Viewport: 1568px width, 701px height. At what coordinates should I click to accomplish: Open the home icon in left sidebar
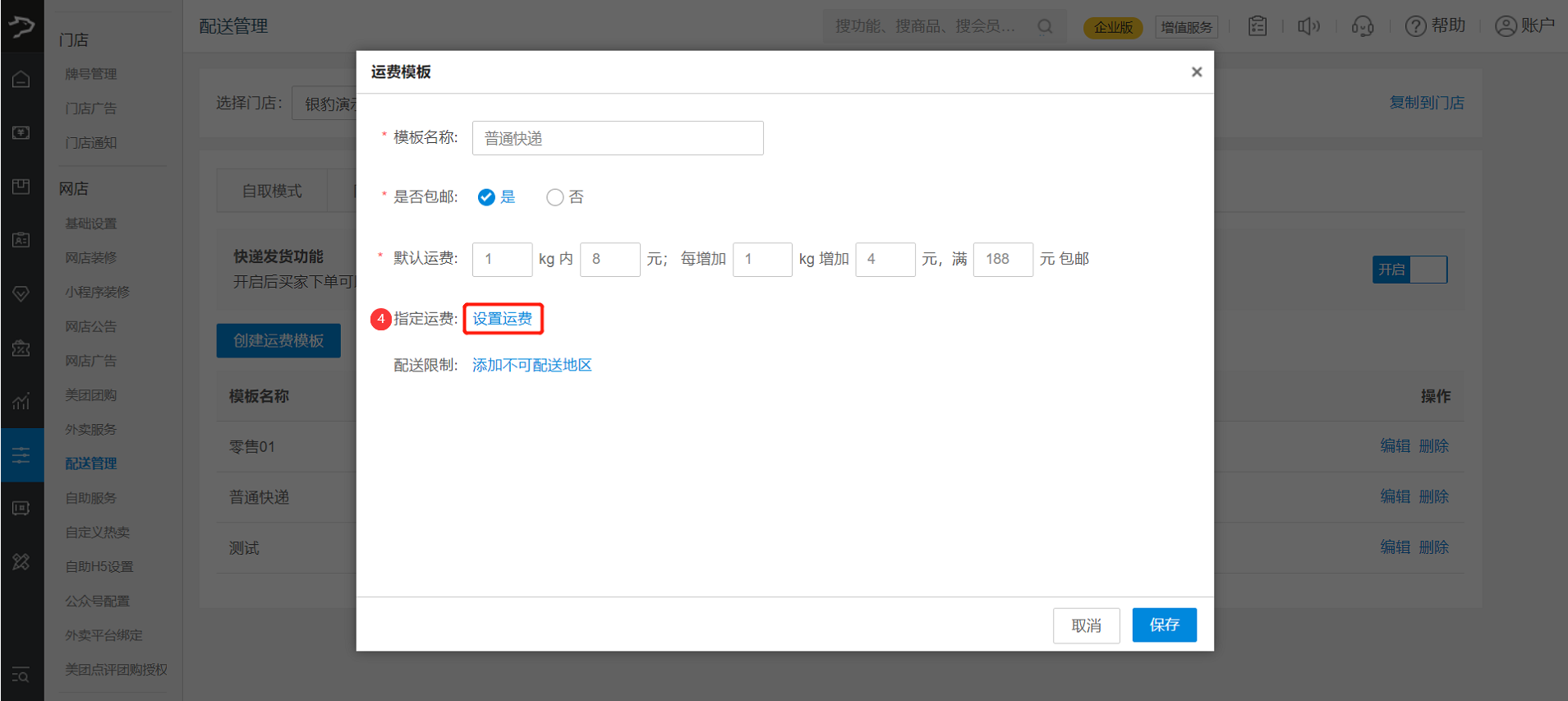[21, 79]
